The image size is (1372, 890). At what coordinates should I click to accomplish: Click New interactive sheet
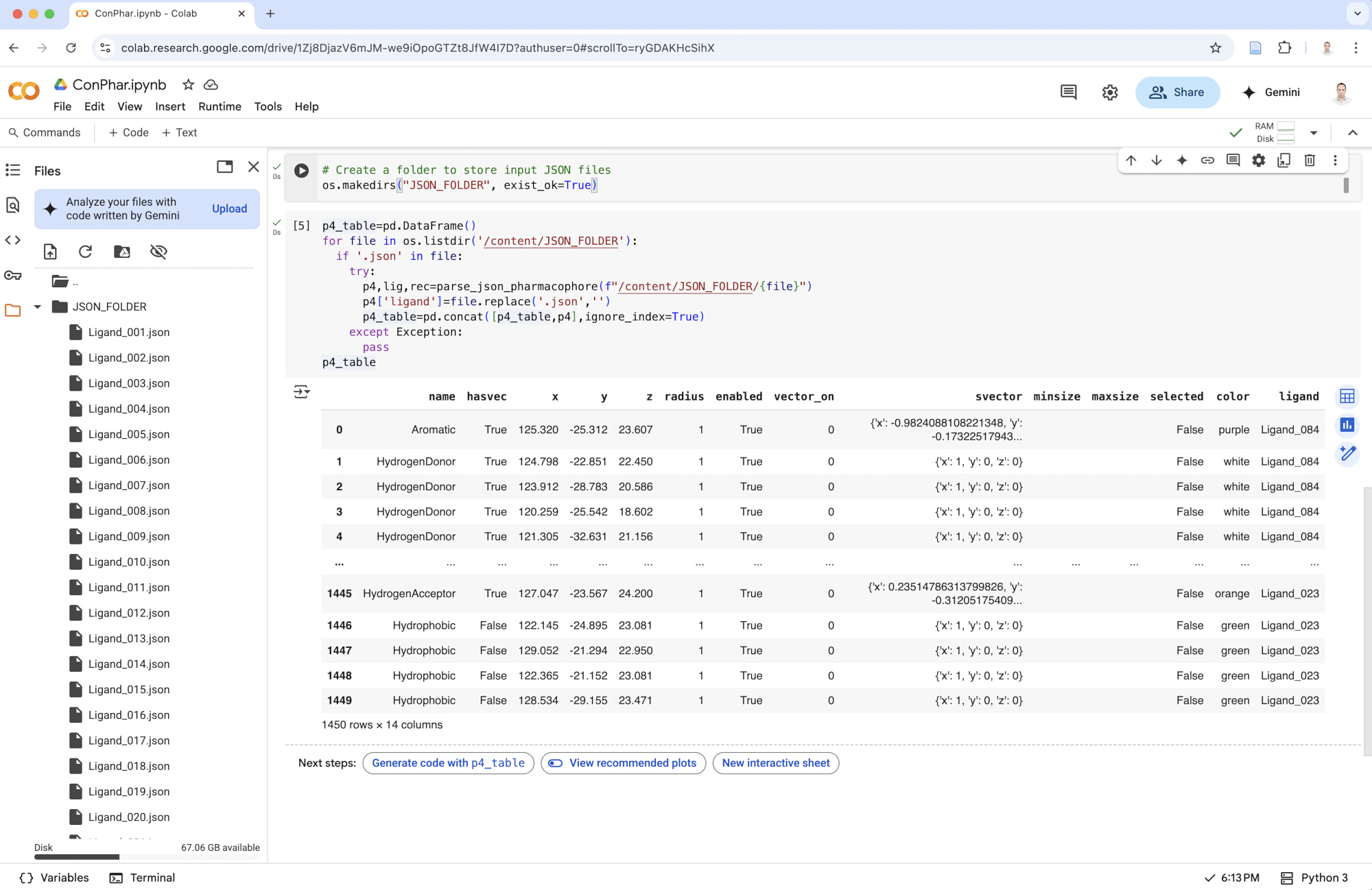coord(776,763)
